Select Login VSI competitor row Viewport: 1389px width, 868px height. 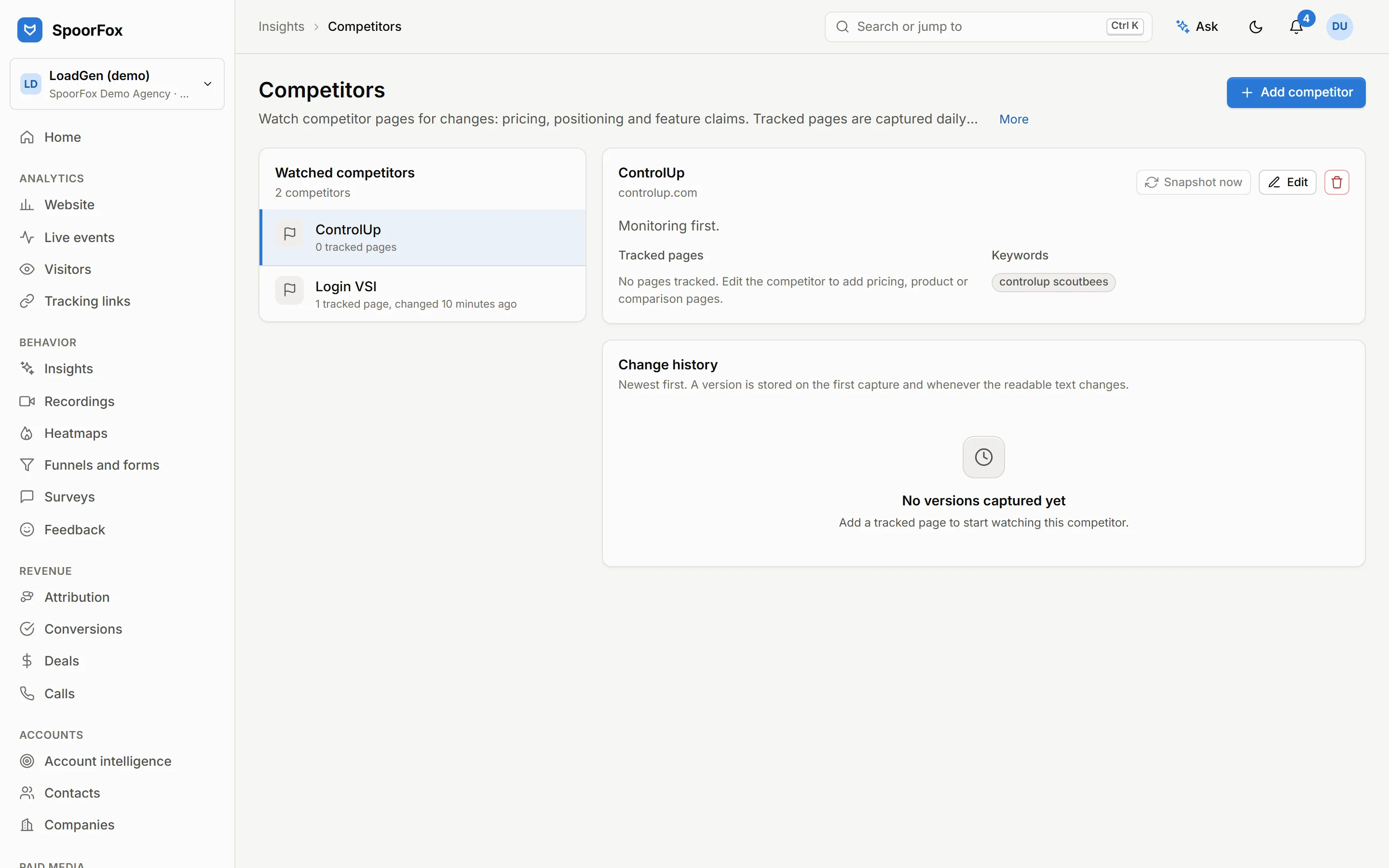[423, 294]
